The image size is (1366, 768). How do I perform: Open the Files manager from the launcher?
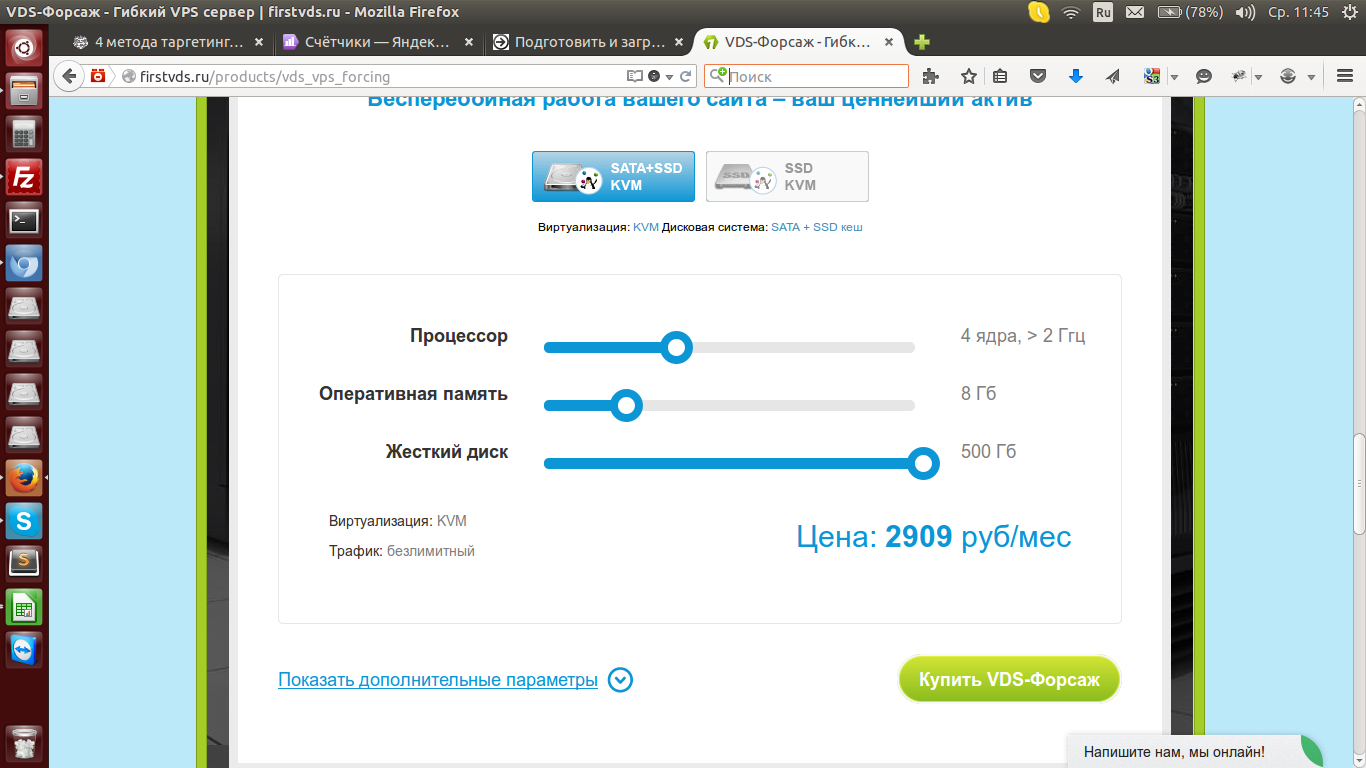pyautogui.click(x=24, y=90)
